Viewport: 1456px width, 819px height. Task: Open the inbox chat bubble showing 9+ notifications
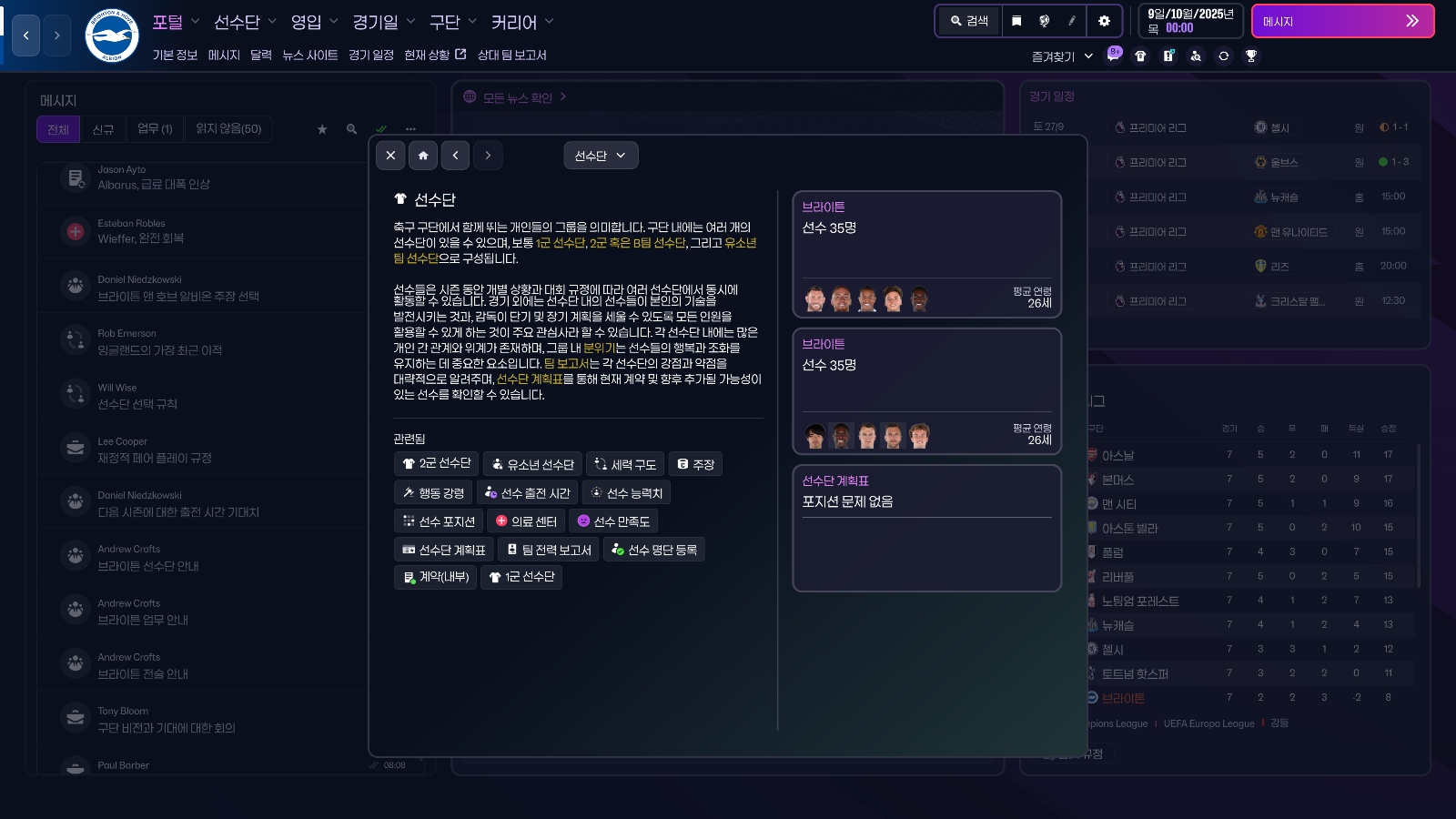1112,56
